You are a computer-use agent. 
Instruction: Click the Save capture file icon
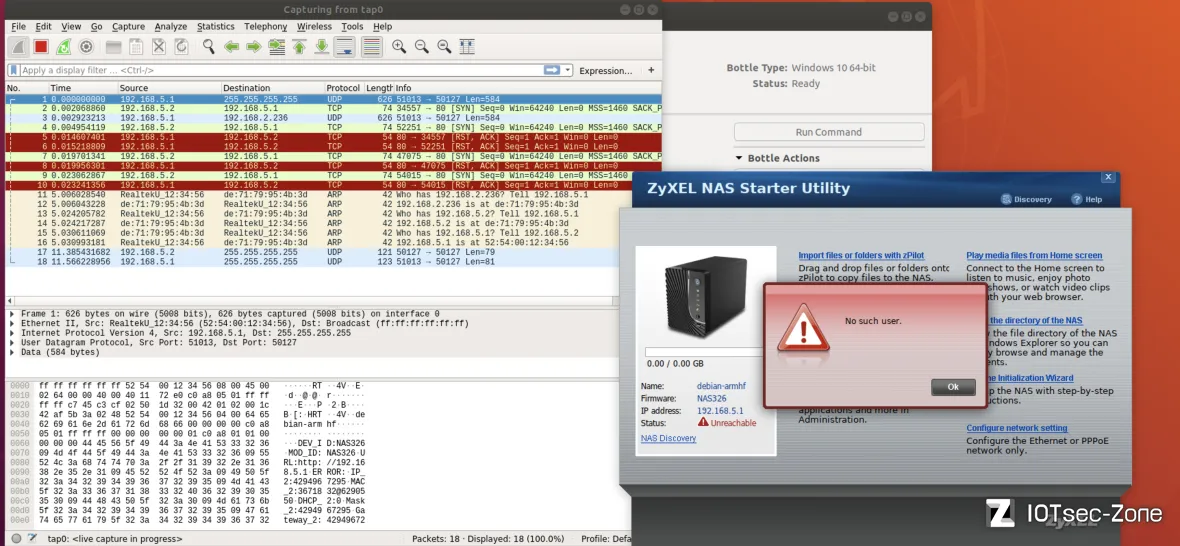point(136,47)
